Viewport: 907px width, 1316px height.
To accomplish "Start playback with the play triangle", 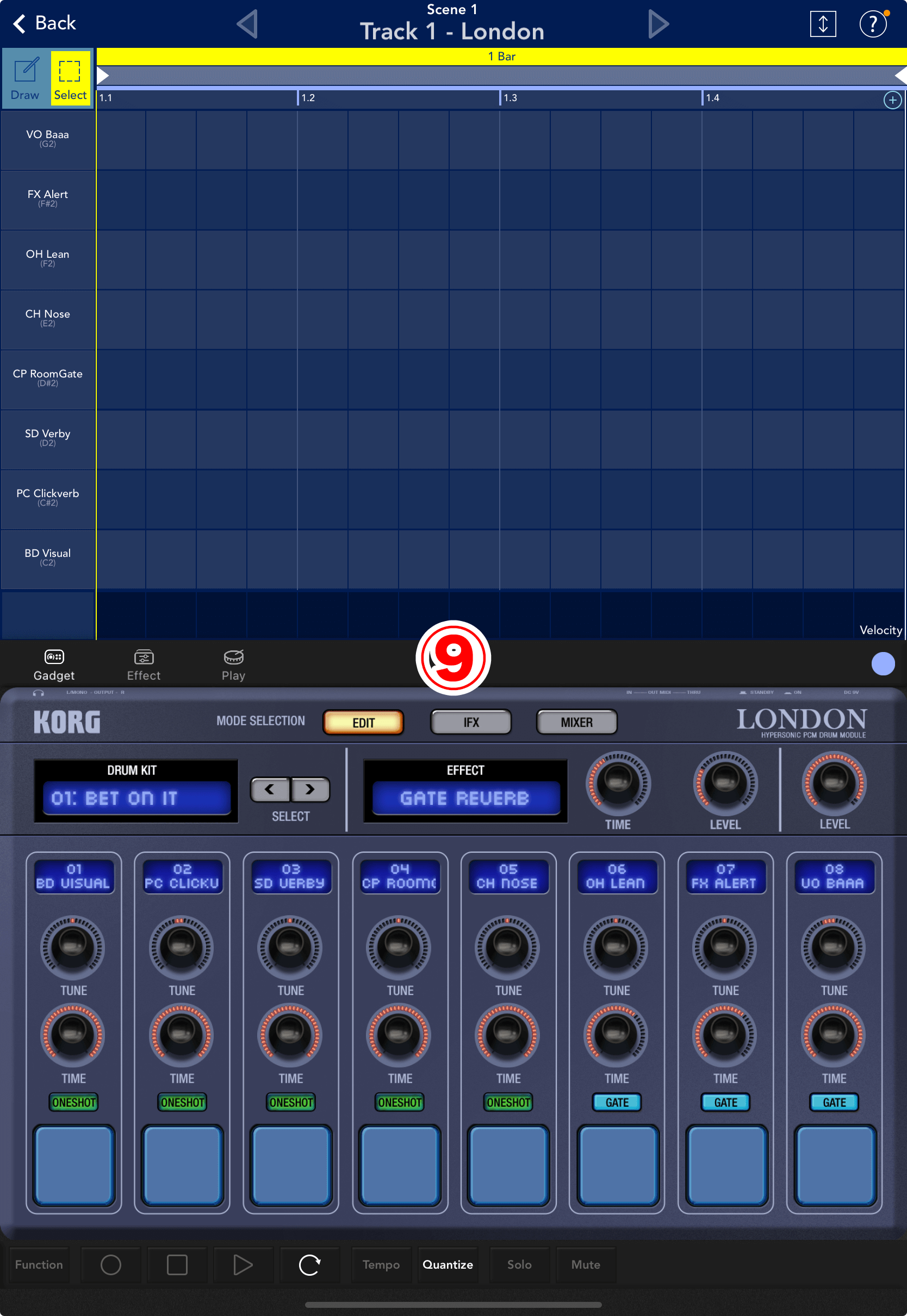I will coord(243,1264).
